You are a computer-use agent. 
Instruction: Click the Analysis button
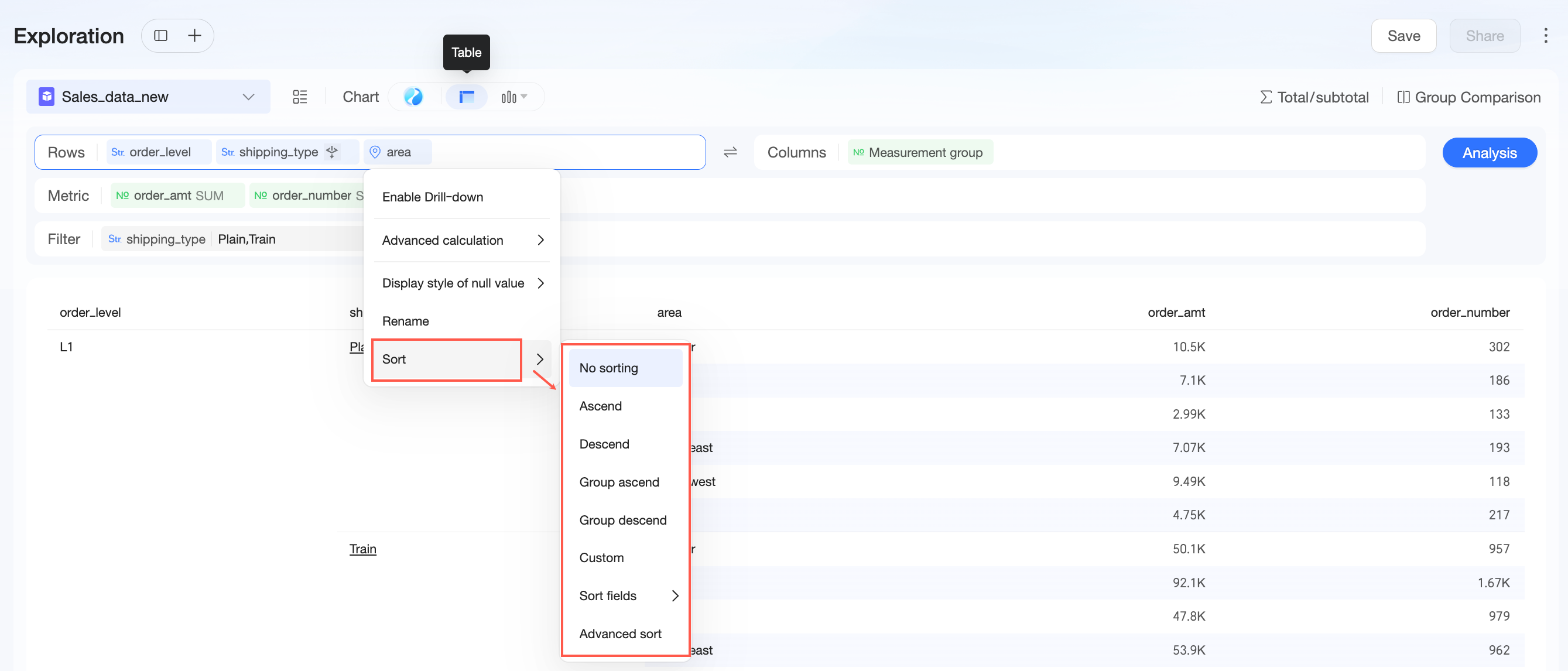[1489, 153]
